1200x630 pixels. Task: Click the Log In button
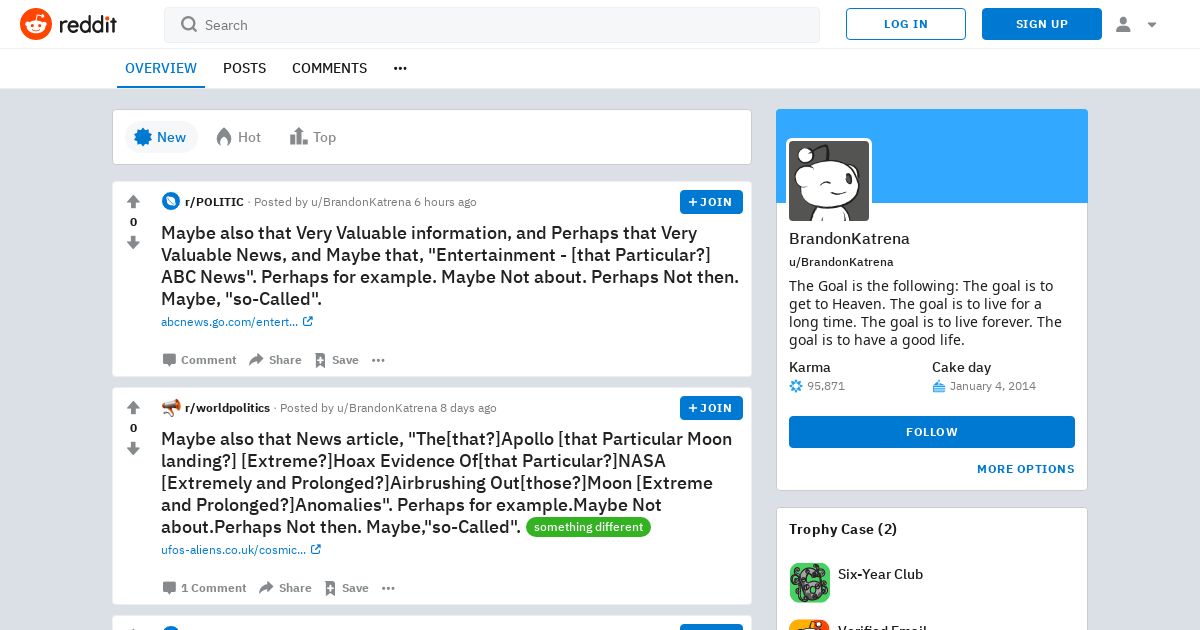click(x=906, y=24)
